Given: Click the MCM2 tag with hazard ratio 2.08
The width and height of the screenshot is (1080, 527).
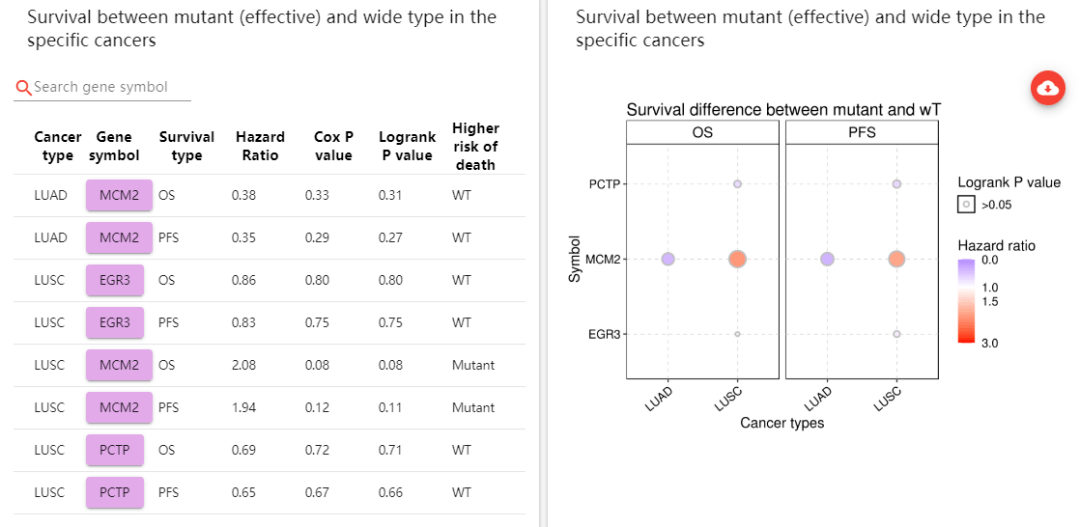Looking at the screenshot, I should click(119, 365).
